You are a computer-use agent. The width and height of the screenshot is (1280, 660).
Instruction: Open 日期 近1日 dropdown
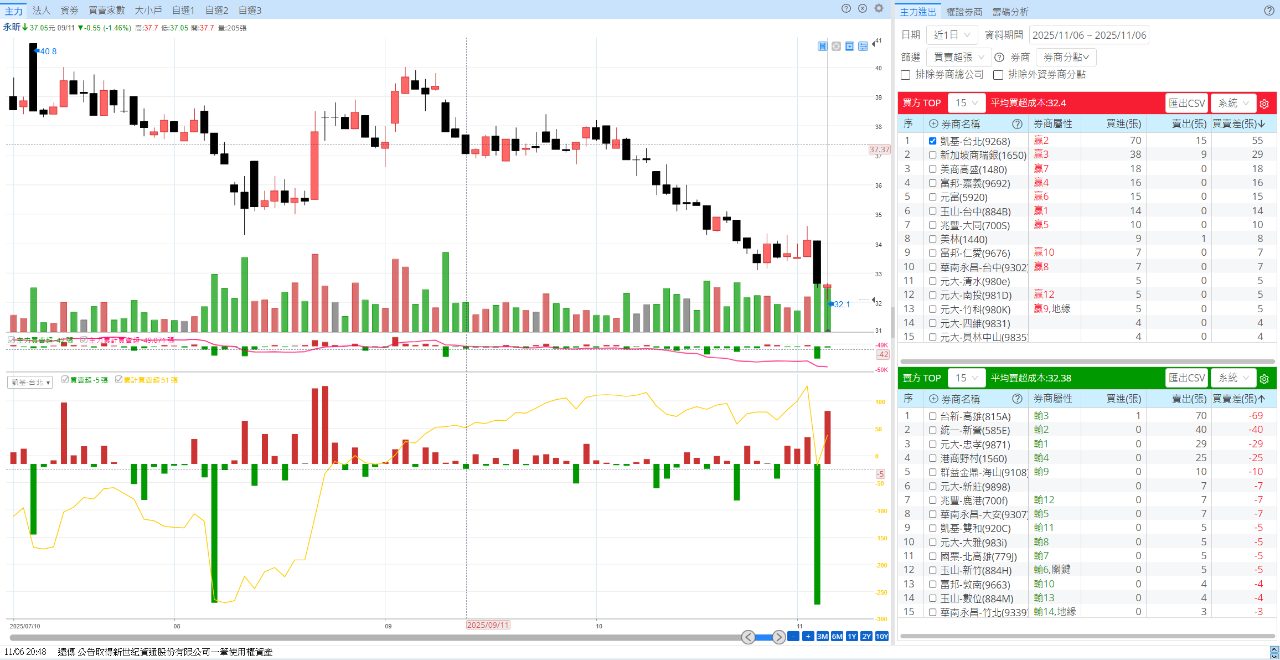pos(953,34)
